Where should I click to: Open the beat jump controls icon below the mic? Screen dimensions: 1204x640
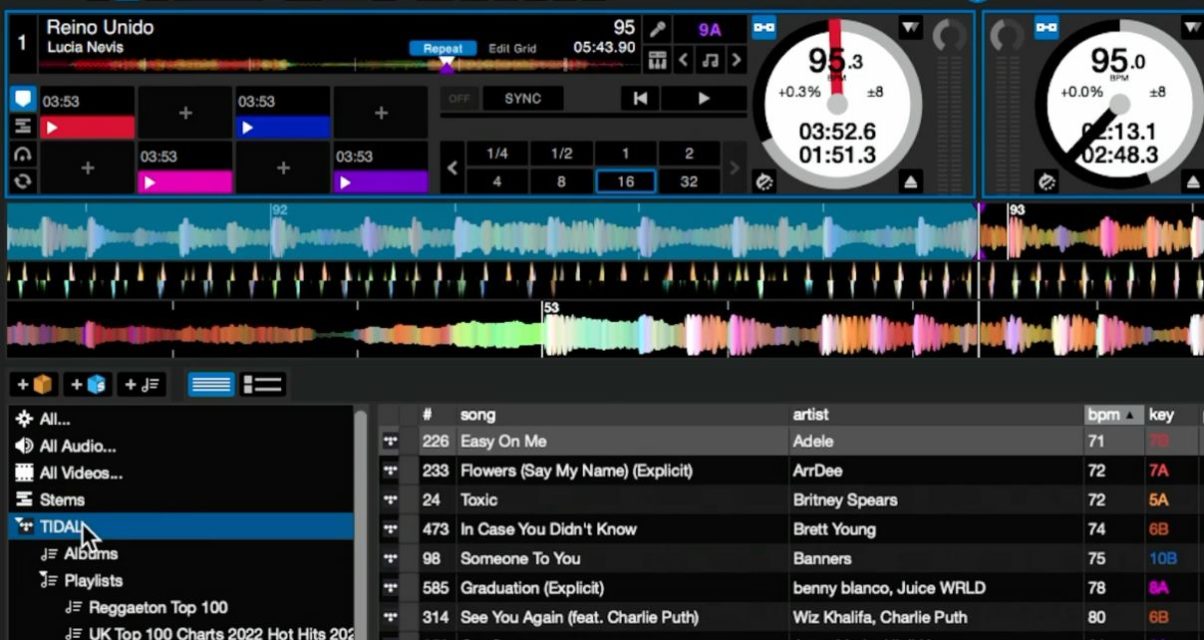tap(657, 60)
